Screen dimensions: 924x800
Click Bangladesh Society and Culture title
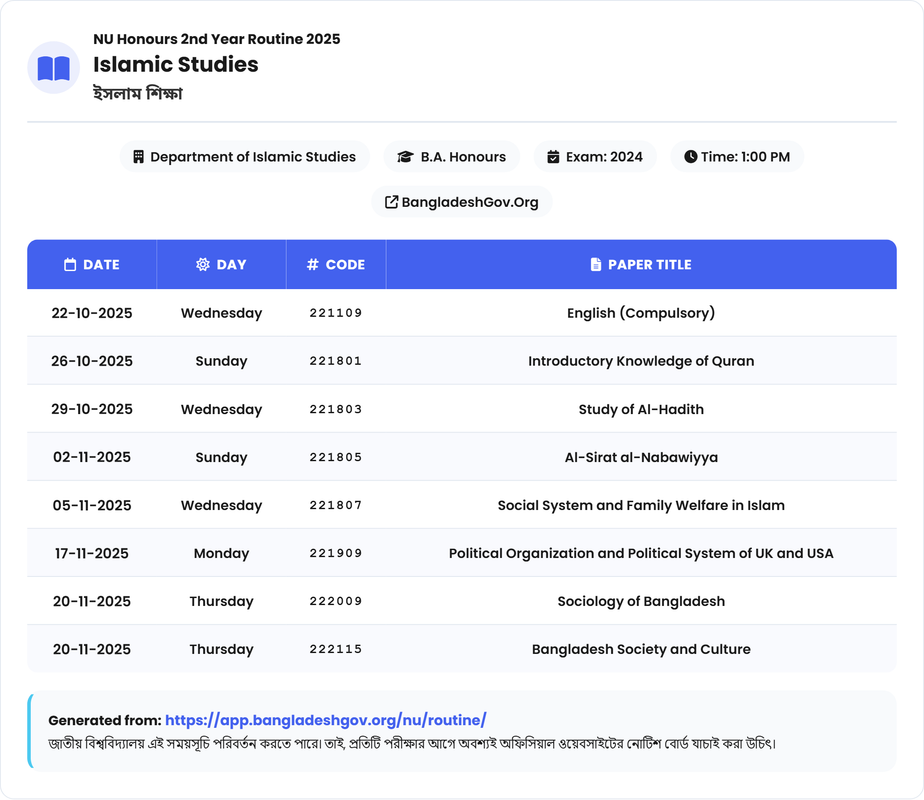[x=641, y=649]
